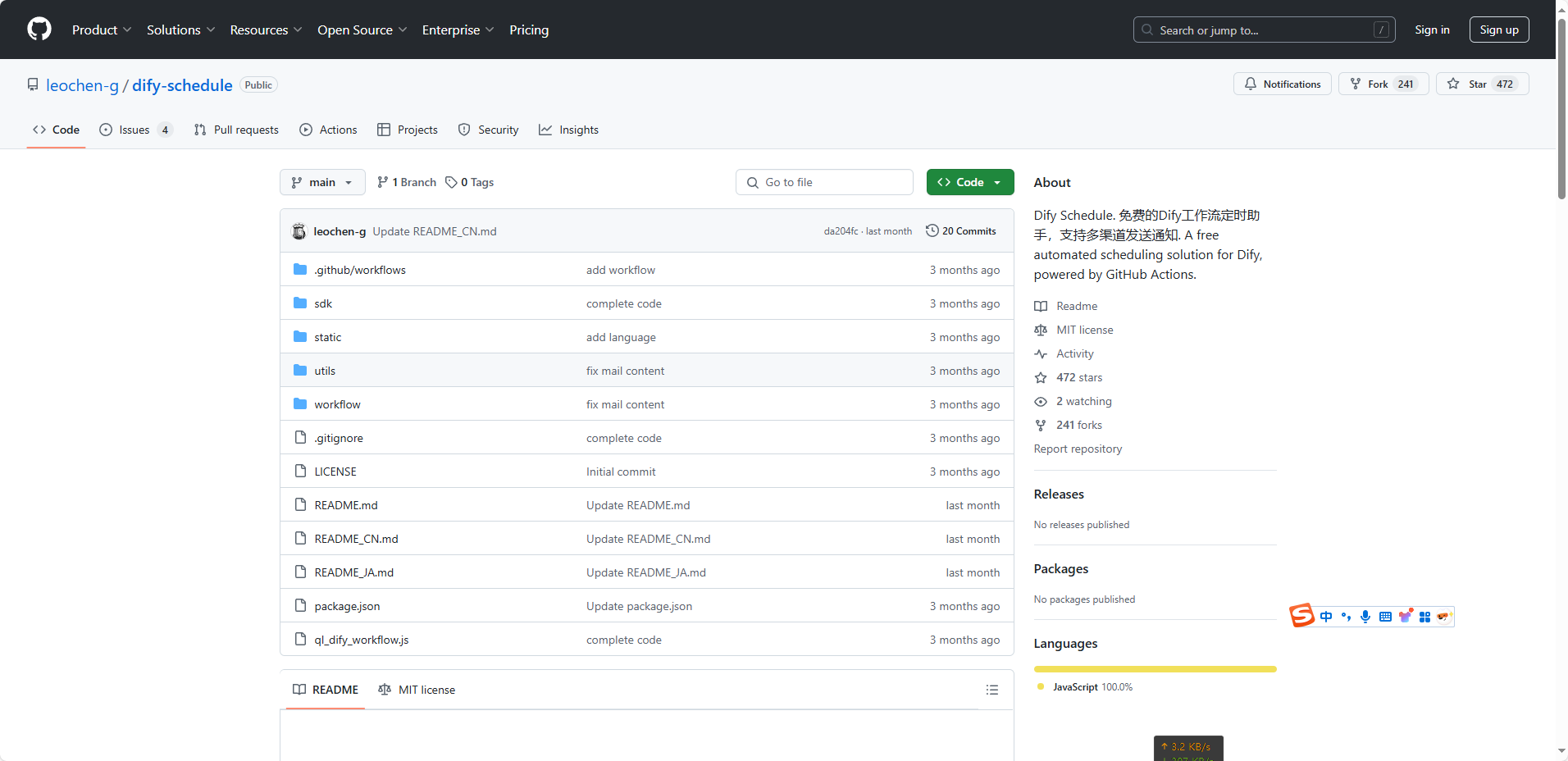Expand the Product navigation menu
The width and height of the screenshot is (1568, 761).
pos(101,30)
